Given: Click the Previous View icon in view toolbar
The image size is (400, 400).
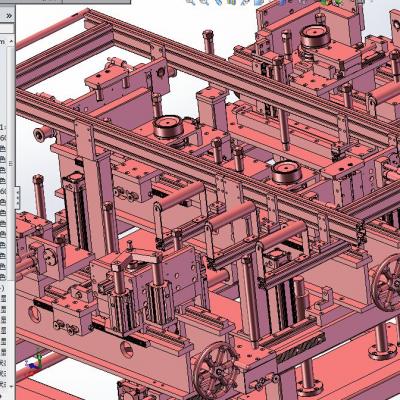Looking at the screenshot, I should point(218,2).
